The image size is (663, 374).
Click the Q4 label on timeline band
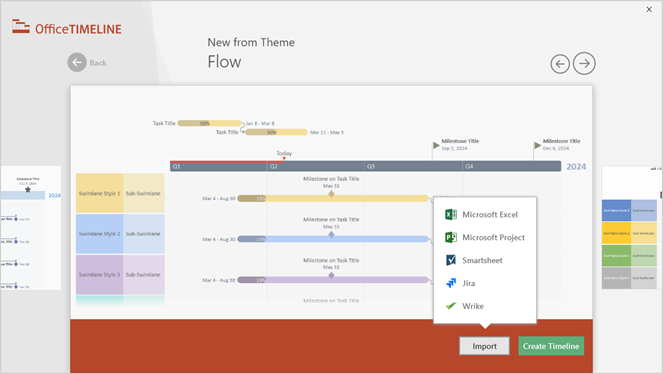(469, 167)
